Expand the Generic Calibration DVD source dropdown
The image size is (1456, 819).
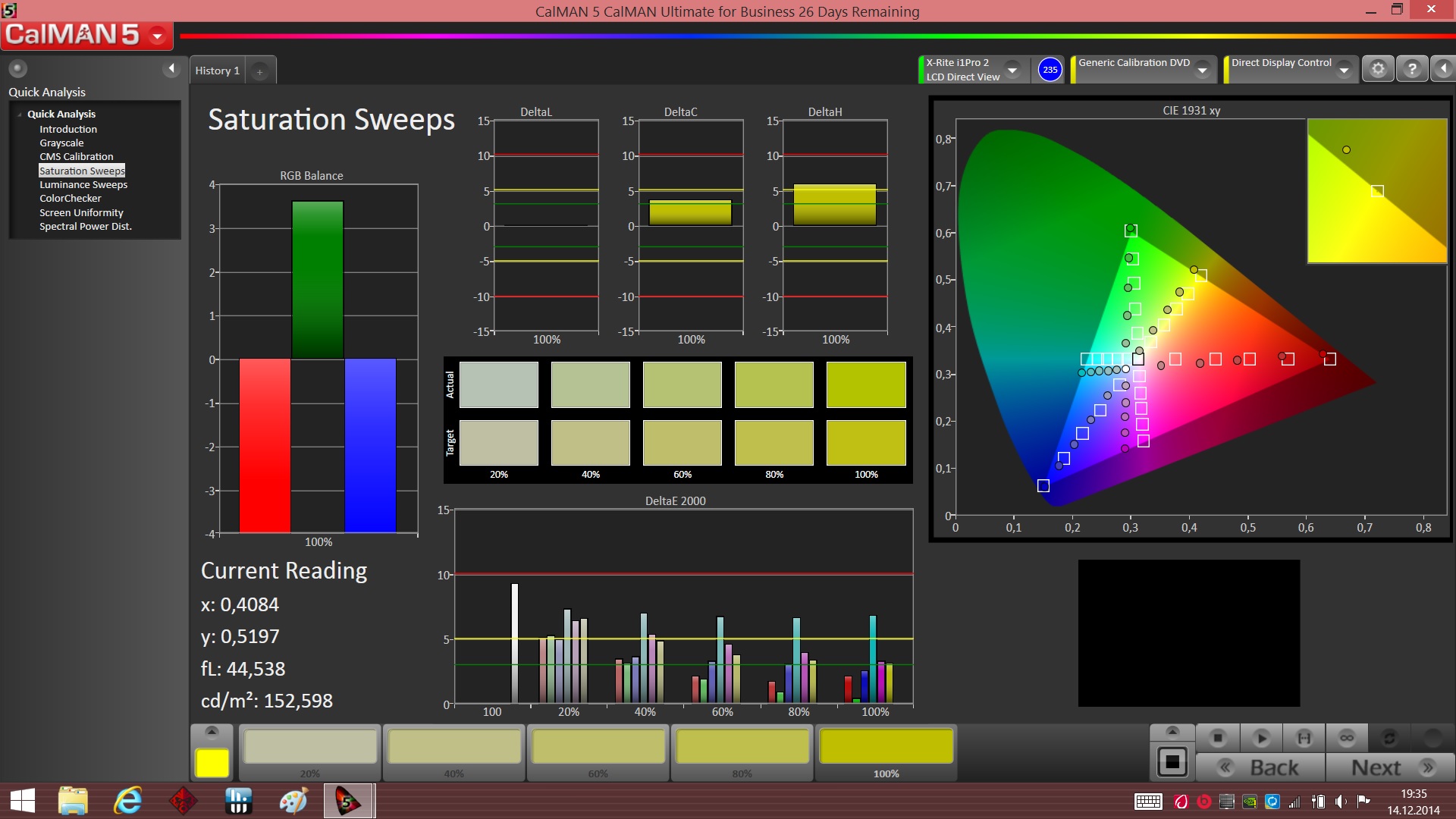click(x=1202, y=70)
